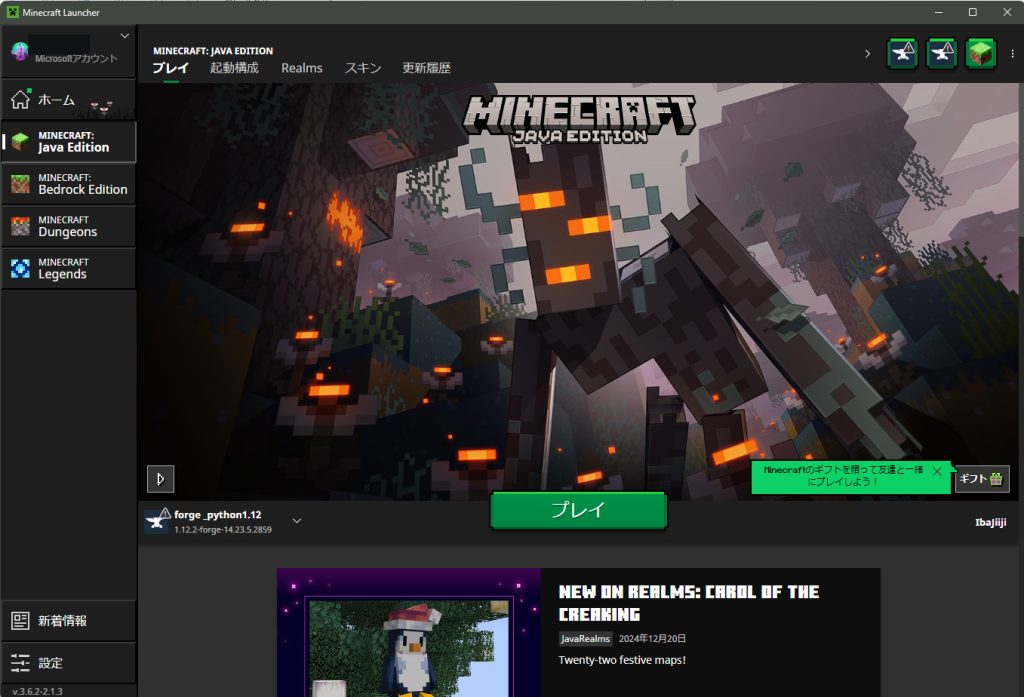Expand quick-launch list with chevron arrow
The image size is (1024, 697).
pos(867,54)
